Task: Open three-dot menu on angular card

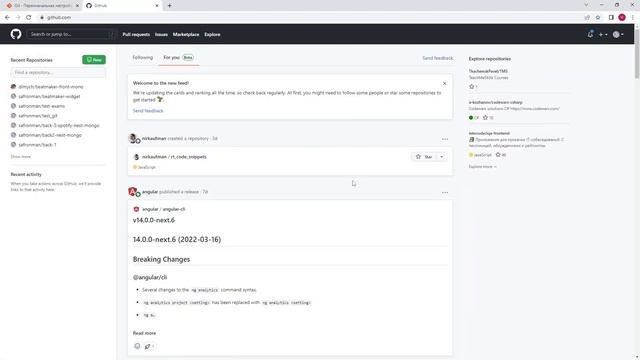Action: [445, 192]
